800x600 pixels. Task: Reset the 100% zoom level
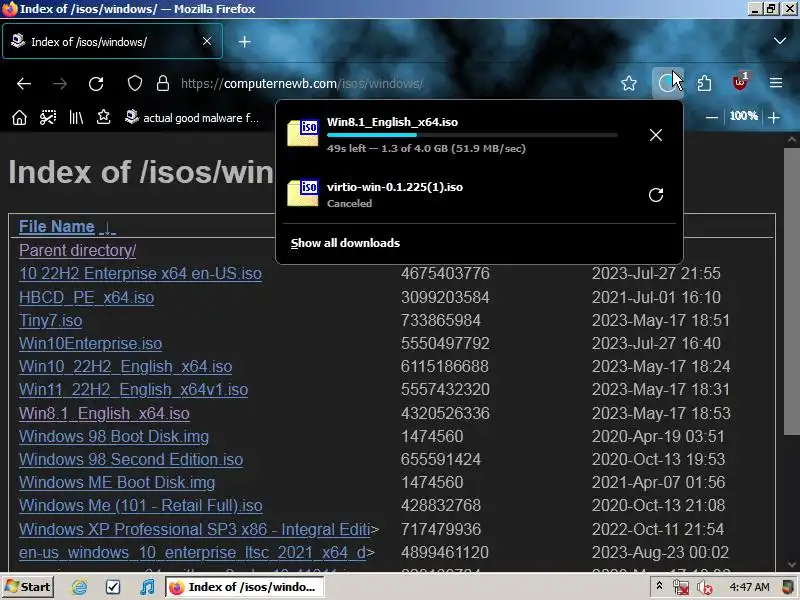743,116
